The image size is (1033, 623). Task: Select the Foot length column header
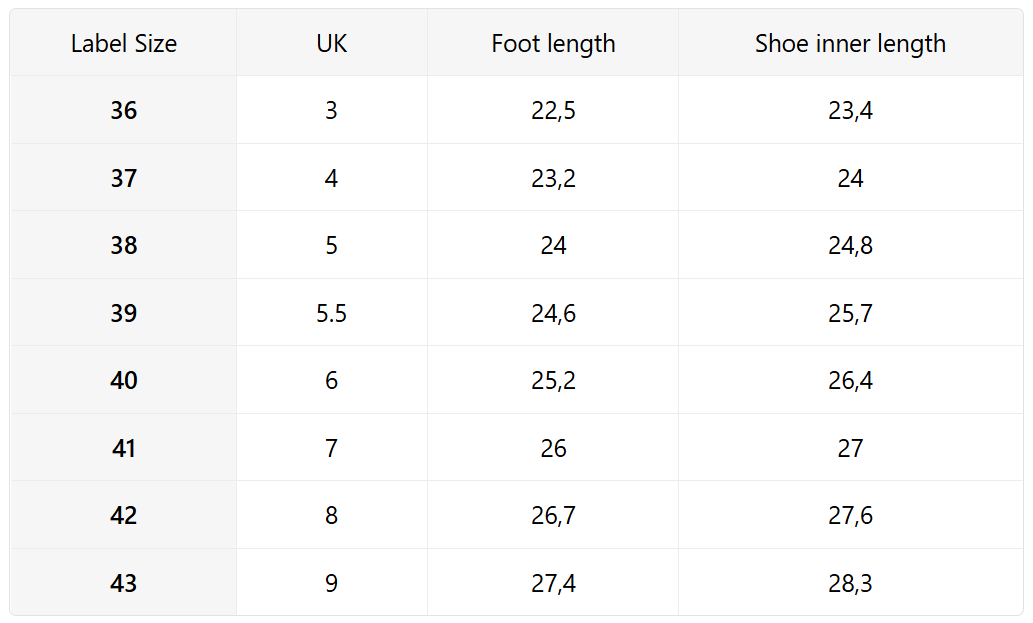tap(553, 44)
